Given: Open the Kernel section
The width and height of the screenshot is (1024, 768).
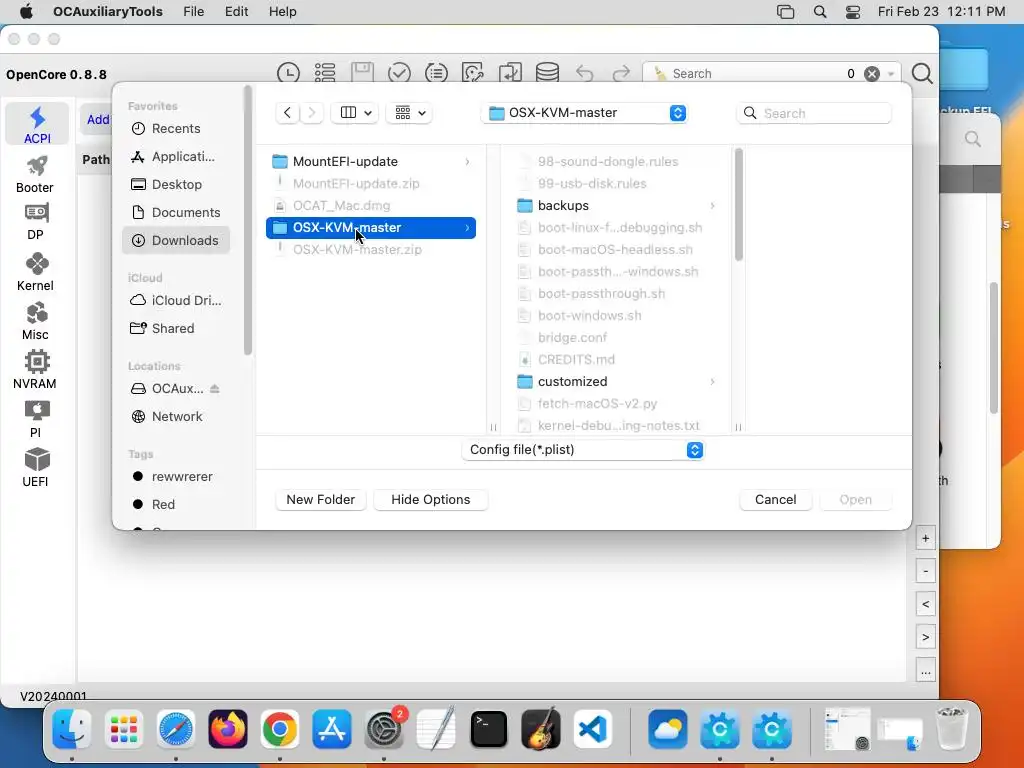Looking at the screenshot, I should (35, 271).
